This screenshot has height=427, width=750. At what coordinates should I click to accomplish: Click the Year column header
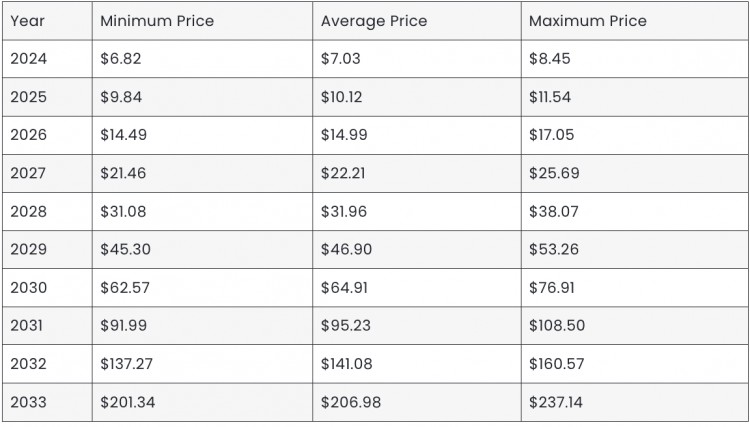click(47, 21)
